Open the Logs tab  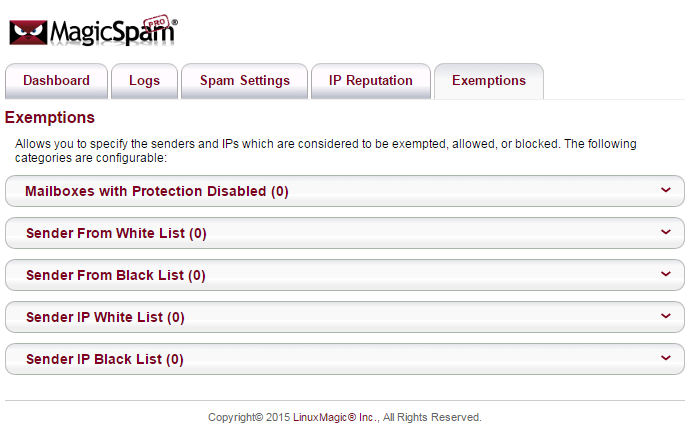coord(144,81)
